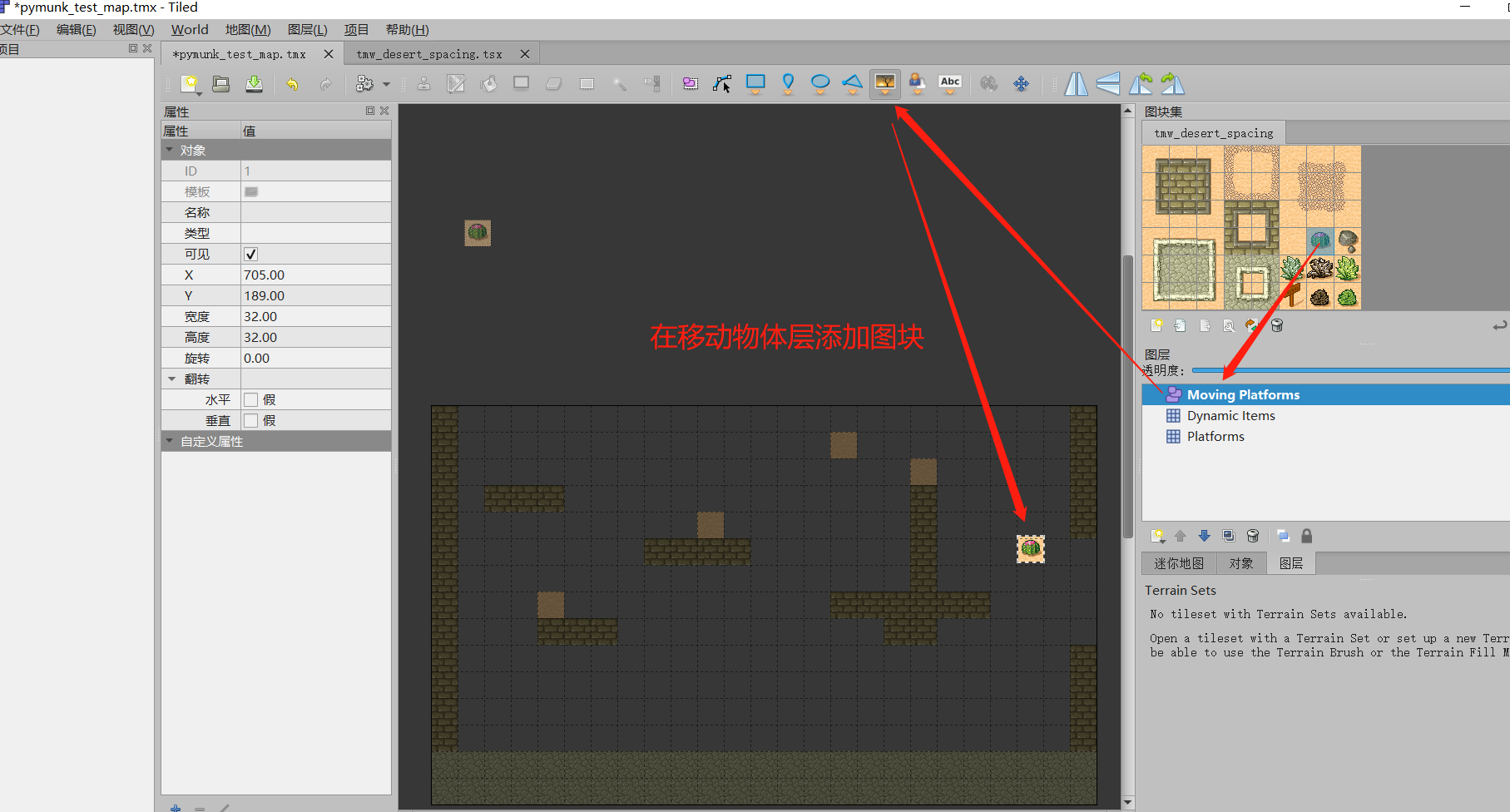Viewport: 1510px width, 812px height.
Task: Open the New Tileset icon below the tileset
Action: point(1156,325)
